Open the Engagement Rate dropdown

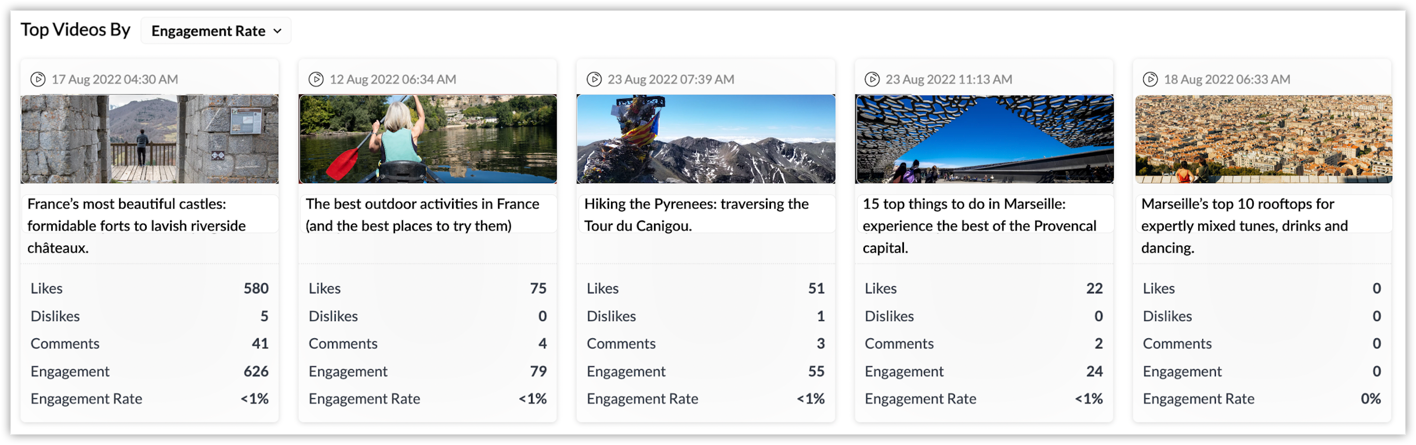(216, 31)
